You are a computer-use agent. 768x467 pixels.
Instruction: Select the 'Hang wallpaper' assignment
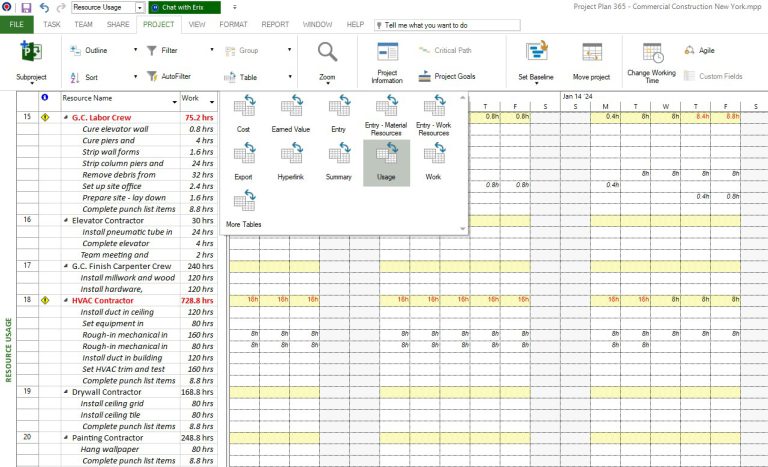click(x=110, y=449)
